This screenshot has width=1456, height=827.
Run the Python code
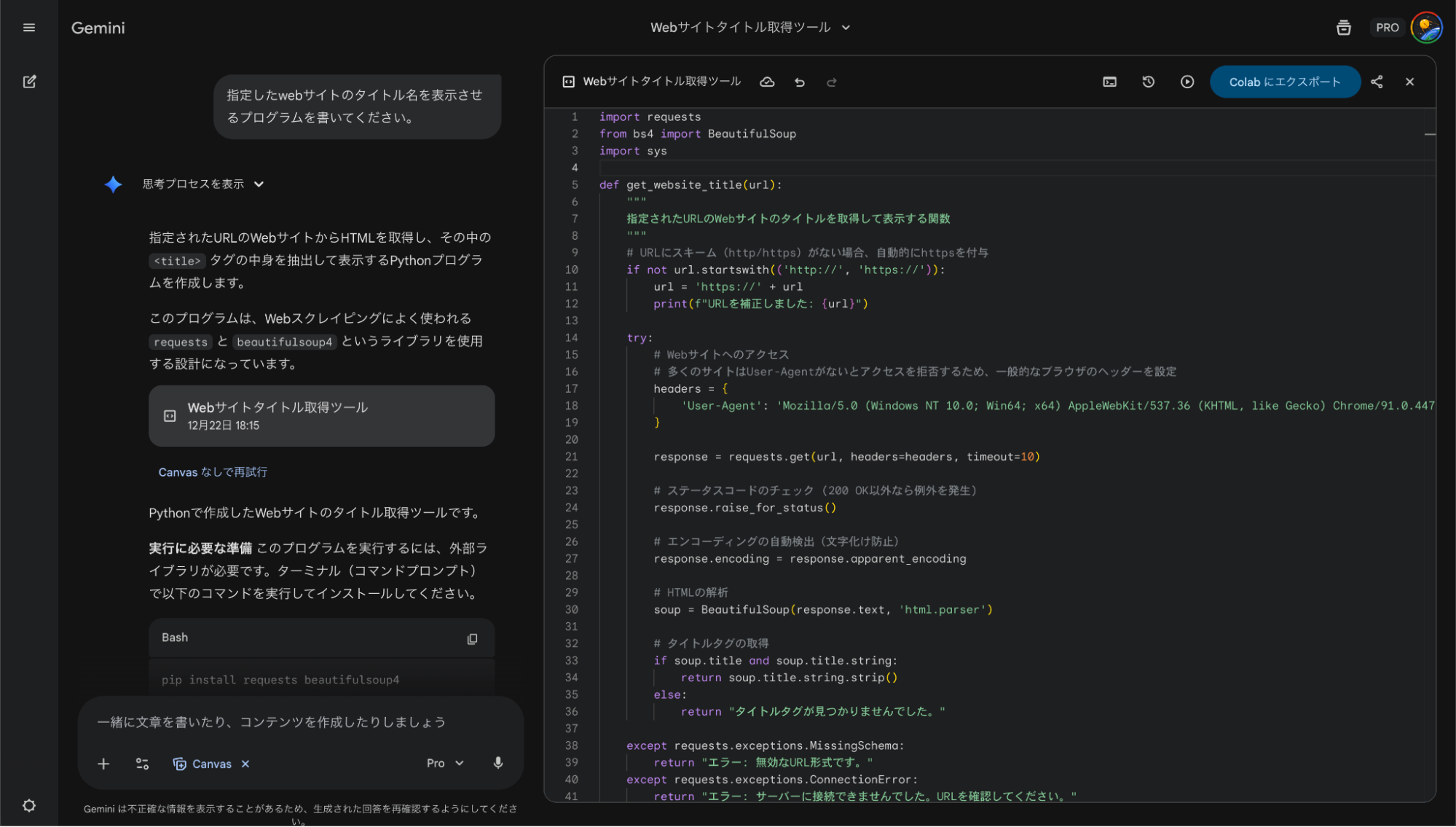point(1187,82)
